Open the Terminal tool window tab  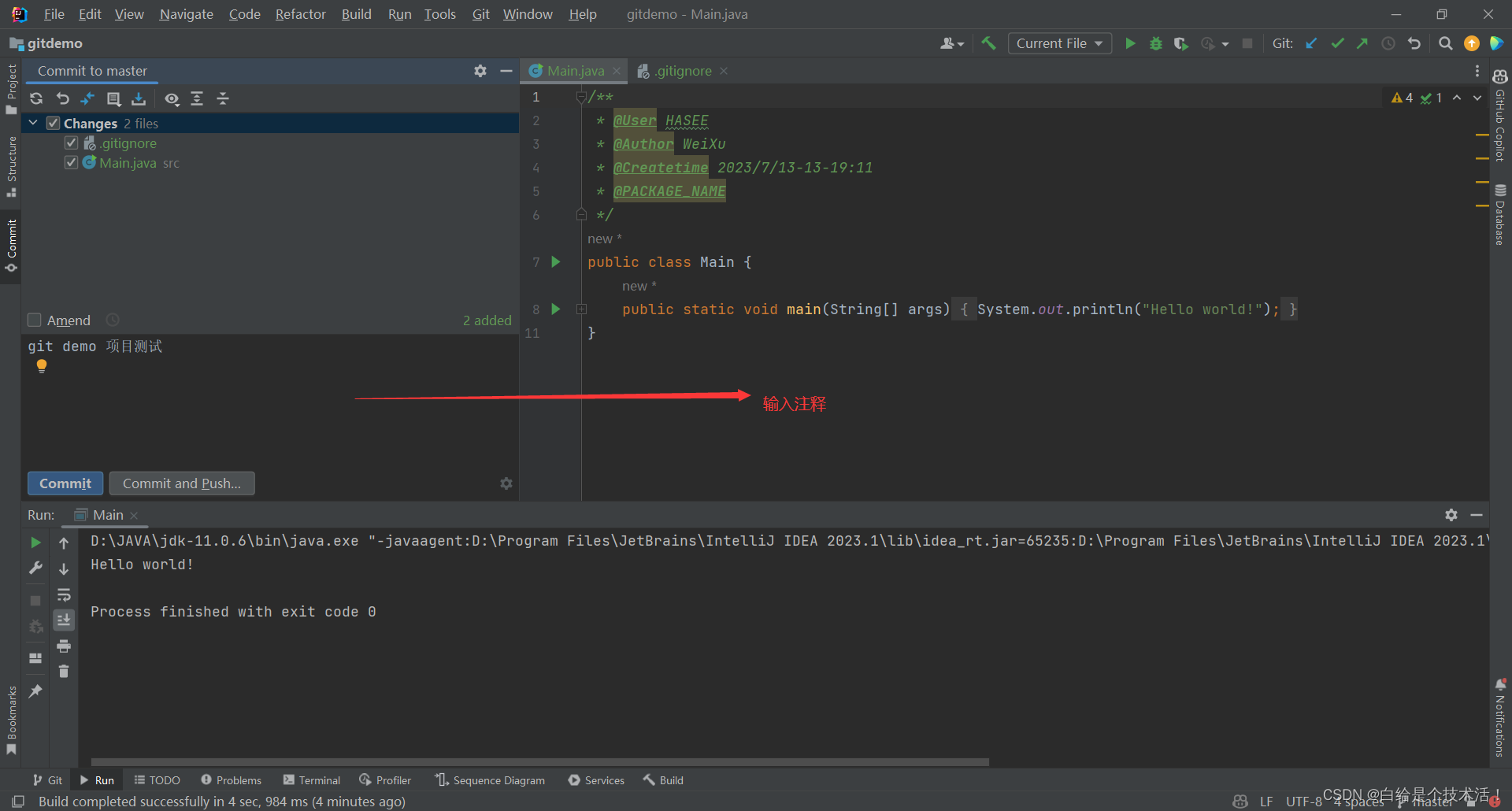pyautogui.click(x=312, y=780)
